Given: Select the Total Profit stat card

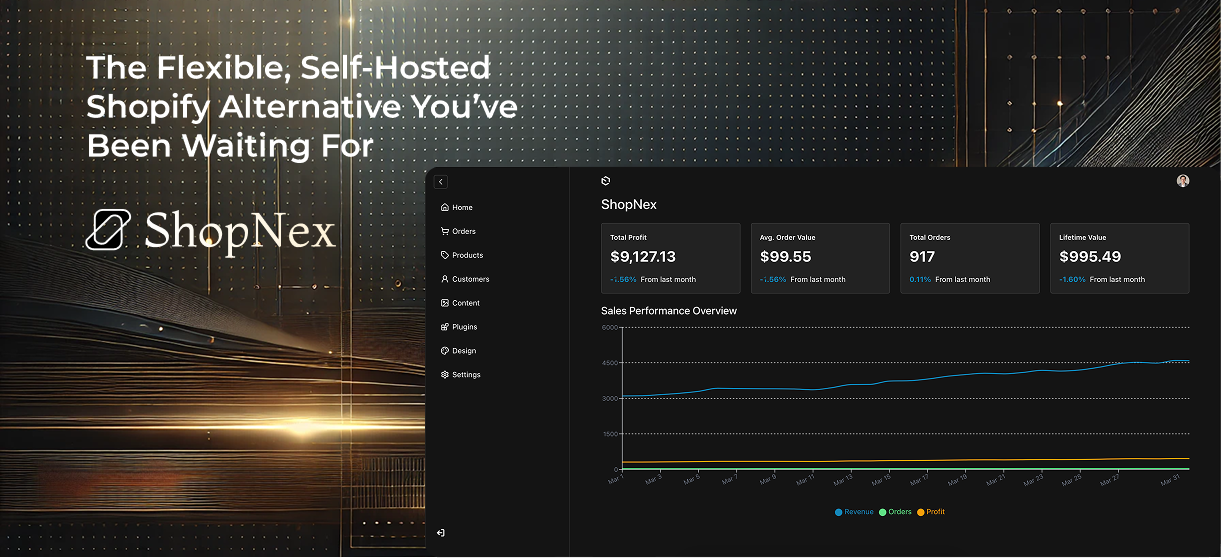Looking at the screenshot, I should [670, 258].
